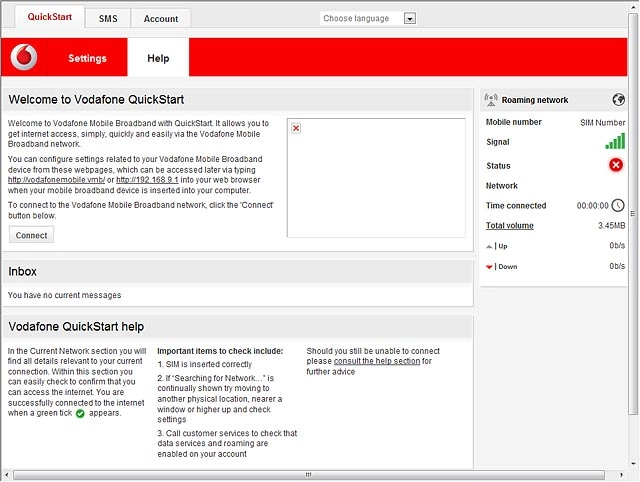Open the http://192.168.9.1 link
640x482 pixels.
coord(147,180)
